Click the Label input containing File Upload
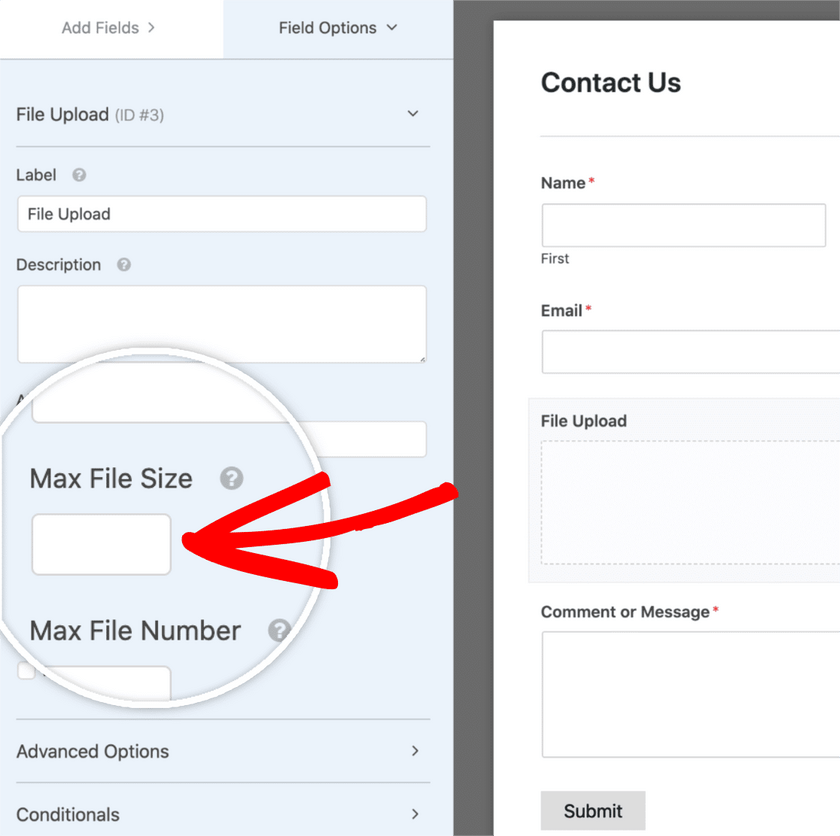 click(x=222, y=214)
